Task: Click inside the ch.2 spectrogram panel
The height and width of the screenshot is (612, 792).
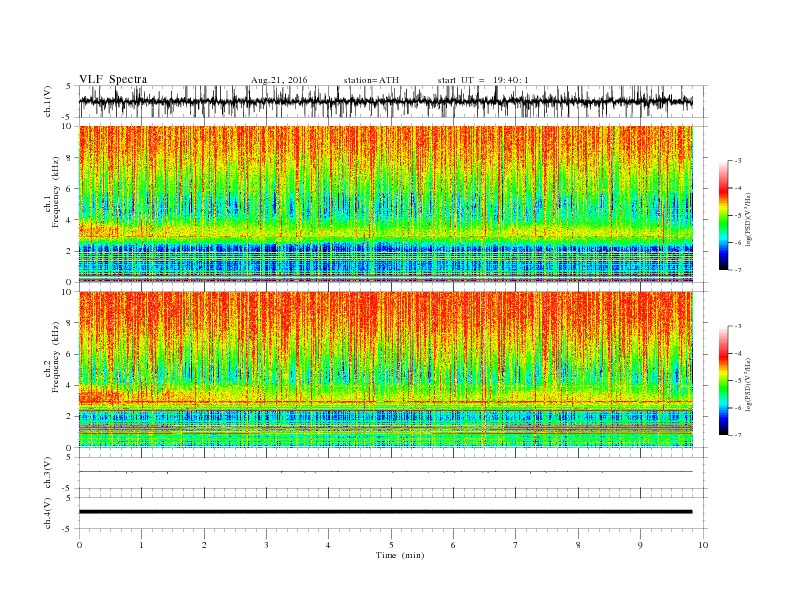Action: [x=386, y=369]
